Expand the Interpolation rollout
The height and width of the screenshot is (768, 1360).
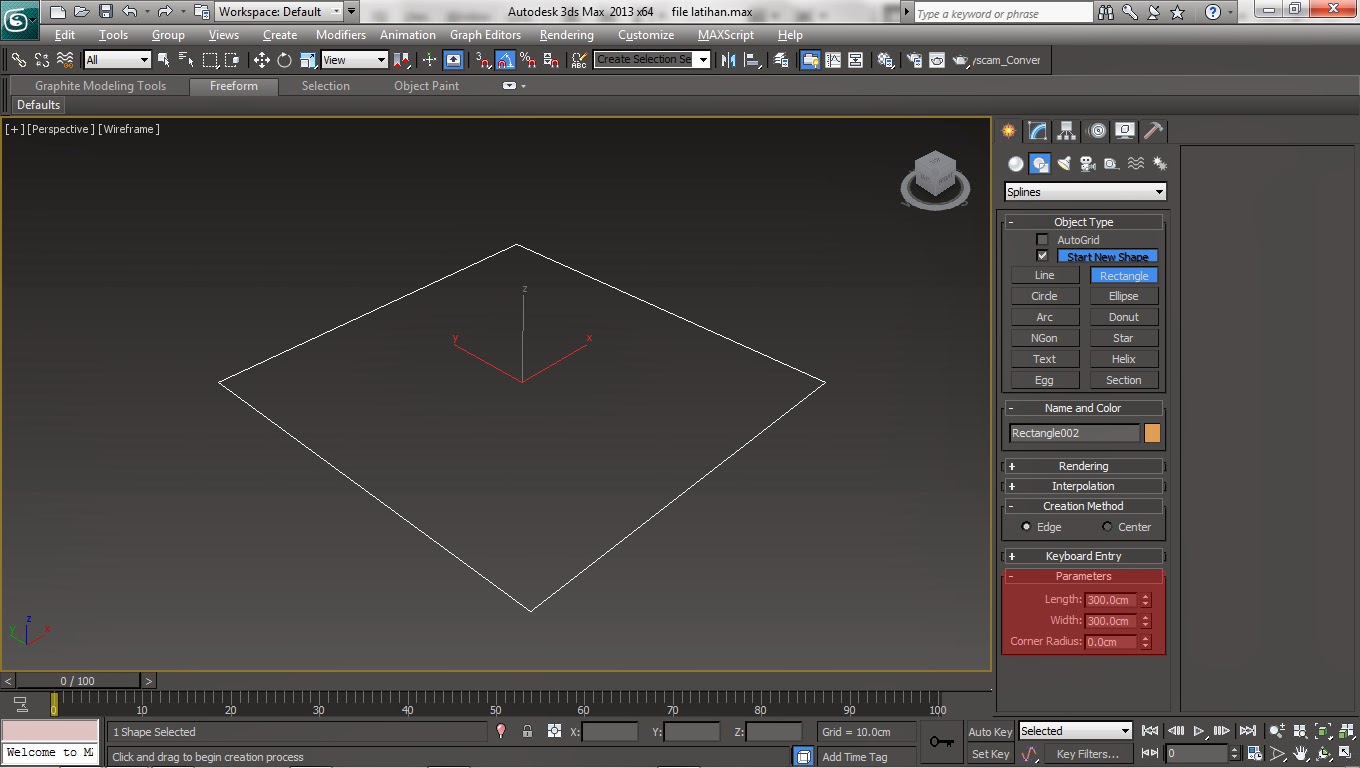[x=1083, y=486]
